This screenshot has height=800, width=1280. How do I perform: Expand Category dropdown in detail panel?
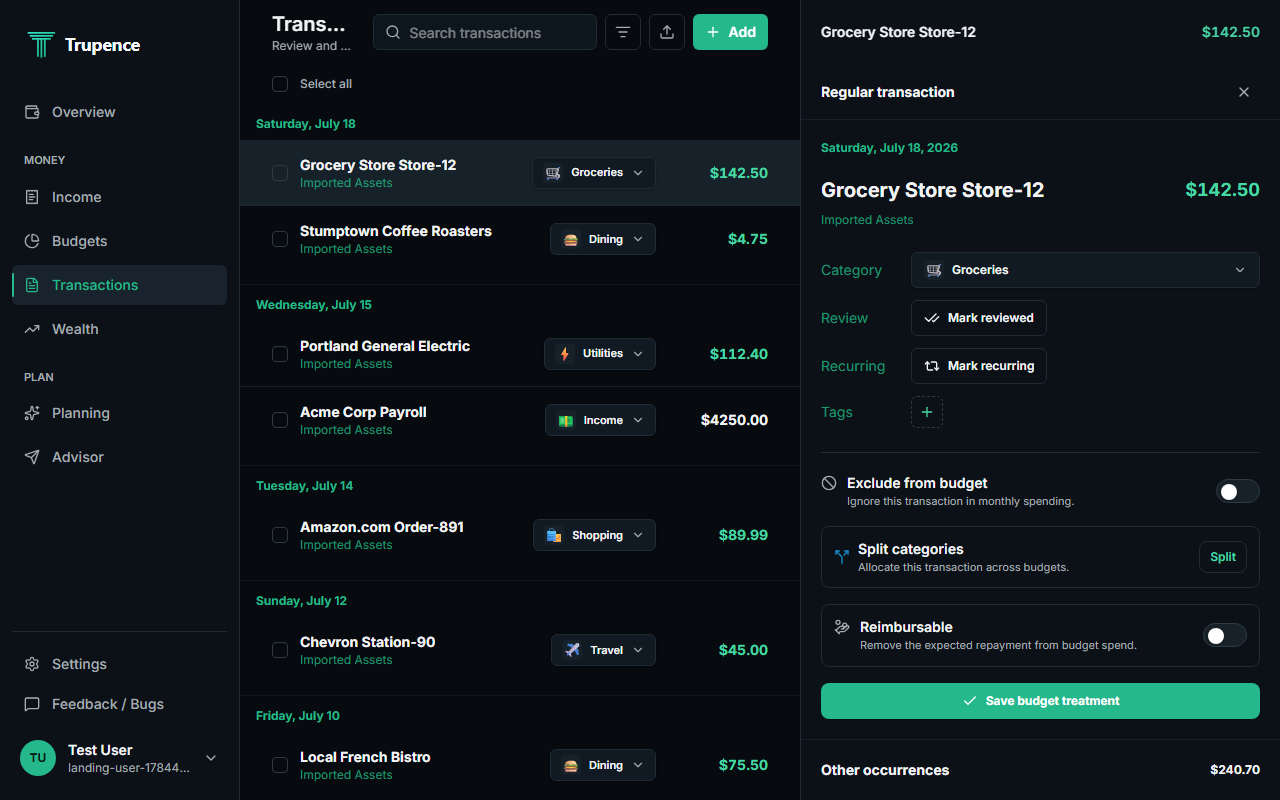pyautogui.click(x=1085, y=270)
